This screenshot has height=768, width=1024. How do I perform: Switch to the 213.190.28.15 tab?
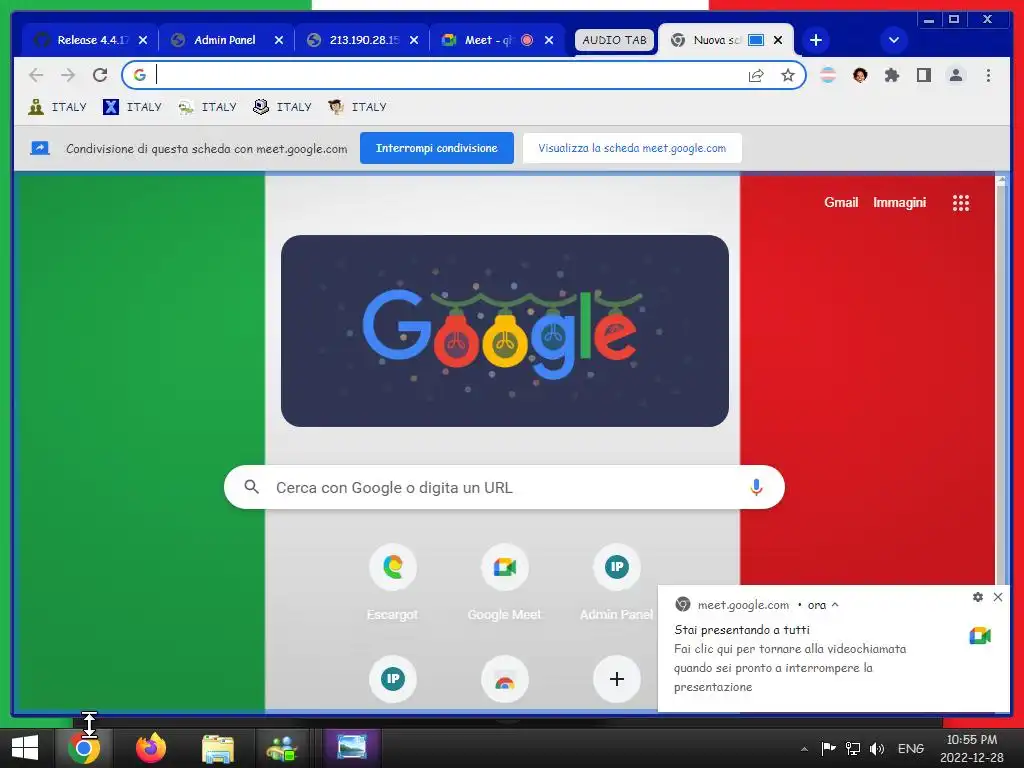coord(363,40)
